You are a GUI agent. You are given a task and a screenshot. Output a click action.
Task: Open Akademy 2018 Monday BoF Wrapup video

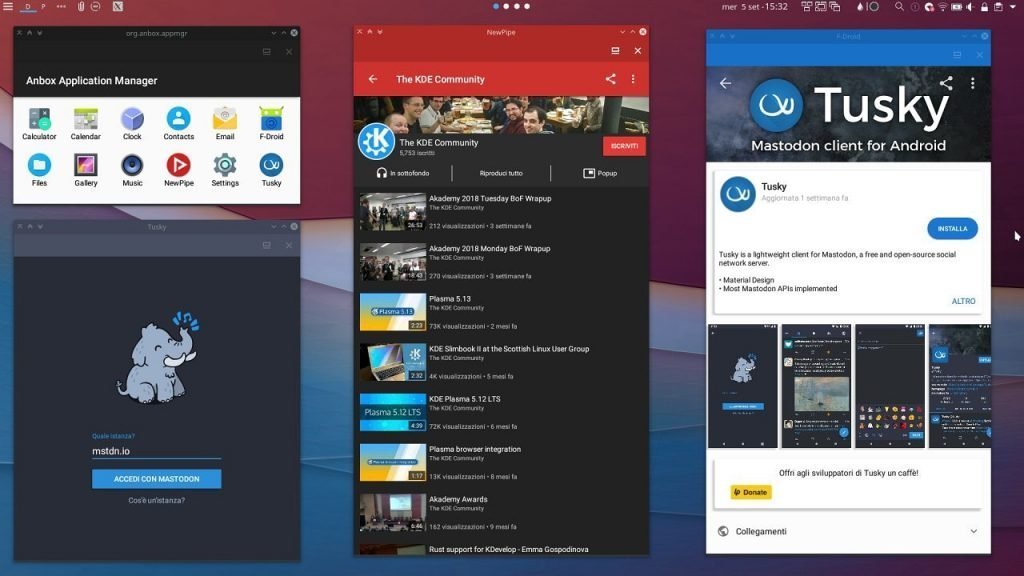point(502,262)
